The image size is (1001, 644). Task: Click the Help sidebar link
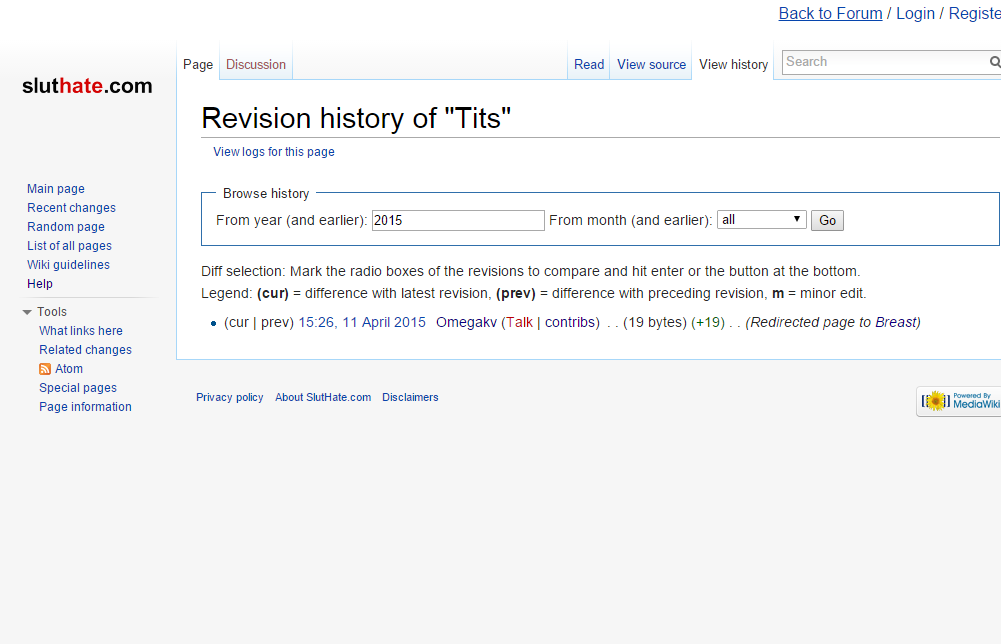(x=40, y=284)
